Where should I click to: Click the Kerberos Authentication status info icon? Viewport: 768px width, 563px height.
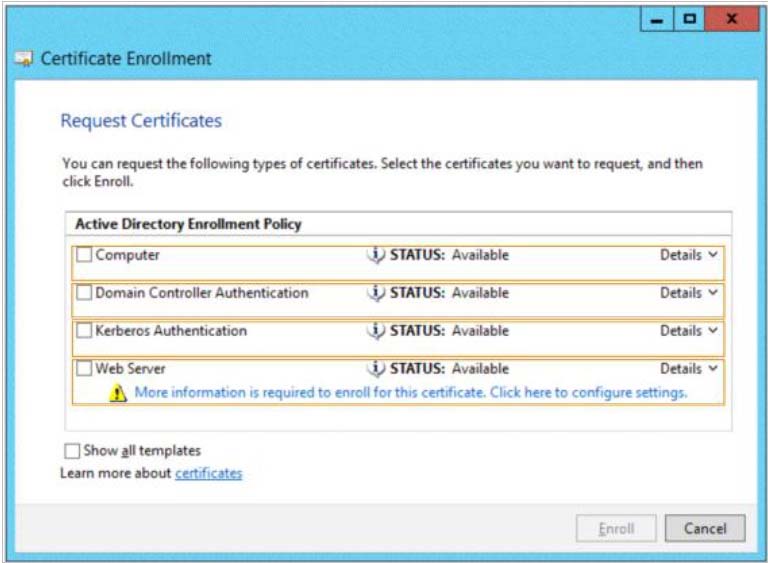click(x=376, y=331)
